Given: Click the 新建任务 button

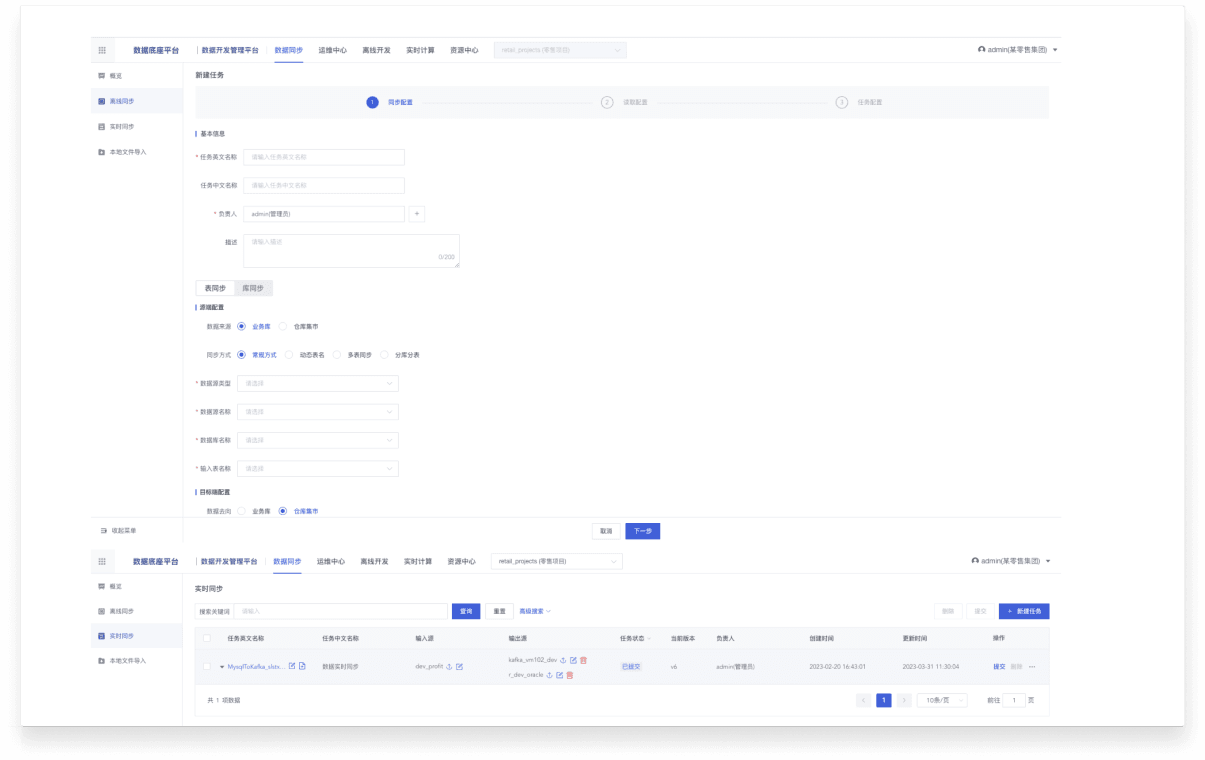Looking at the screenshot, I should pyautogui.click(x=1024, y=611).
